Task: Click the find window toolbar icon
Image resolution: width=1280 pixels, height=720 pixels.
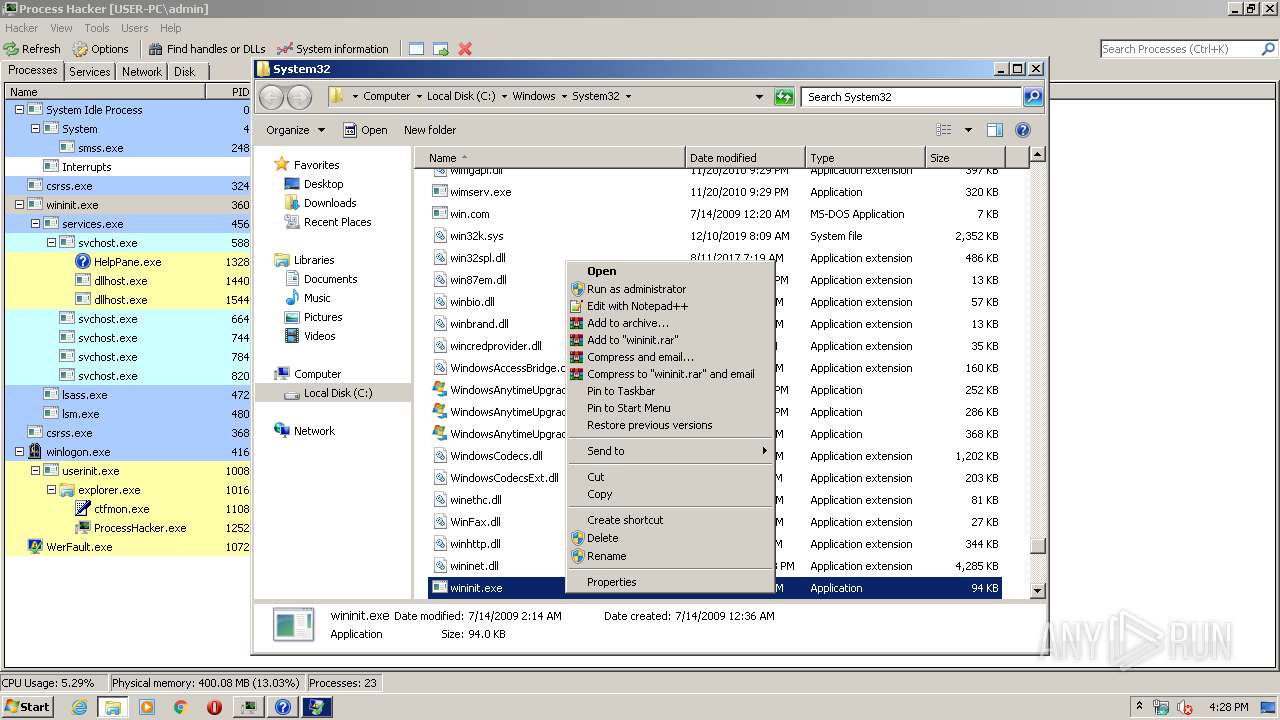Action: coord(416,49)
